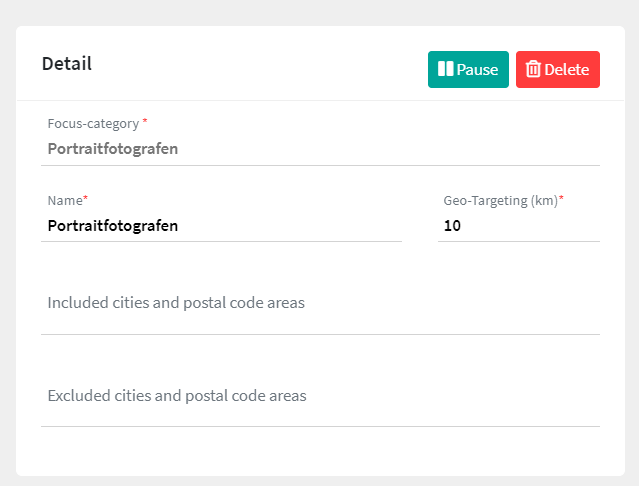Screen dimensions: 639x486
Task: Click the pause icon on the teal button
Action: coord(445,69)
